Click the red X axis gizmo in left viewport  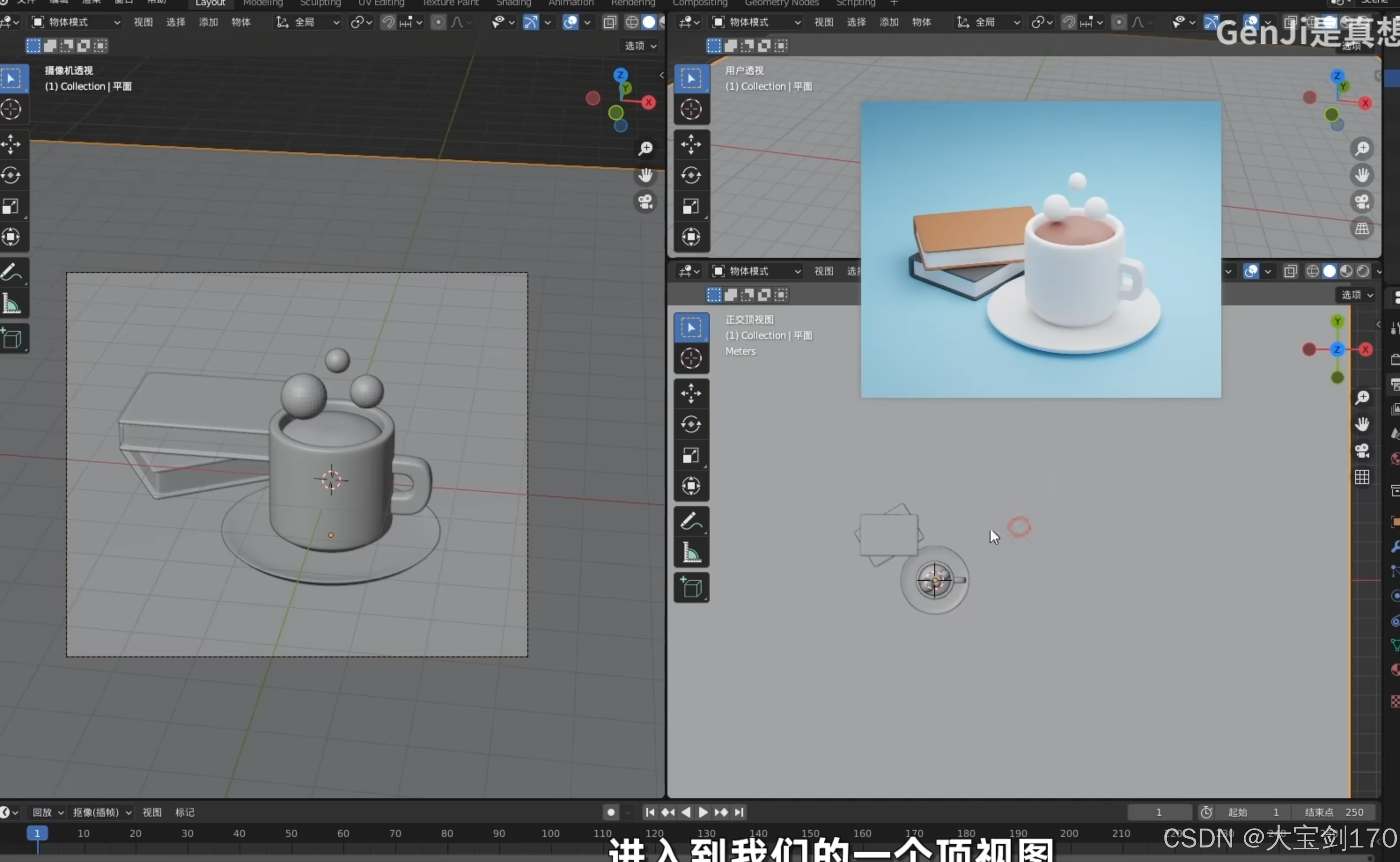coord(648,103)
